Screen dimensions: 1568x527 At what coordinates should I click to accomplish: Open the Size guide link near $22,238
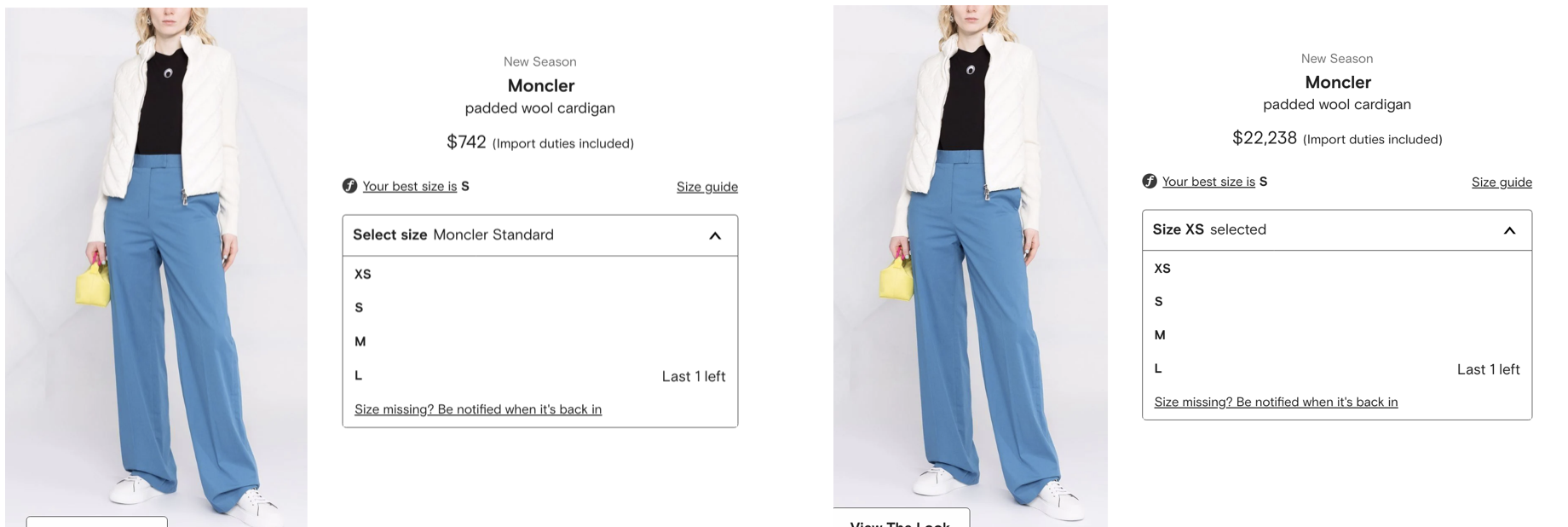click(x=1502, y=182)
